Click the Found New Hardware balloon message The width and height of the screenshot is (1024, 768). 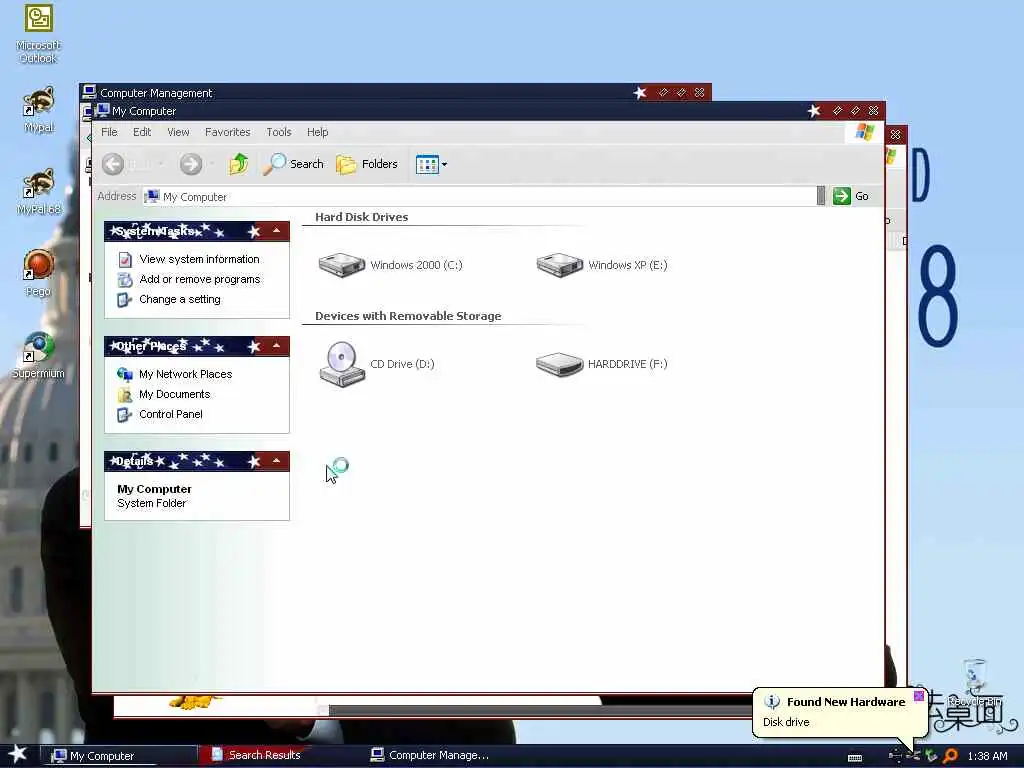tap(786, 722)
